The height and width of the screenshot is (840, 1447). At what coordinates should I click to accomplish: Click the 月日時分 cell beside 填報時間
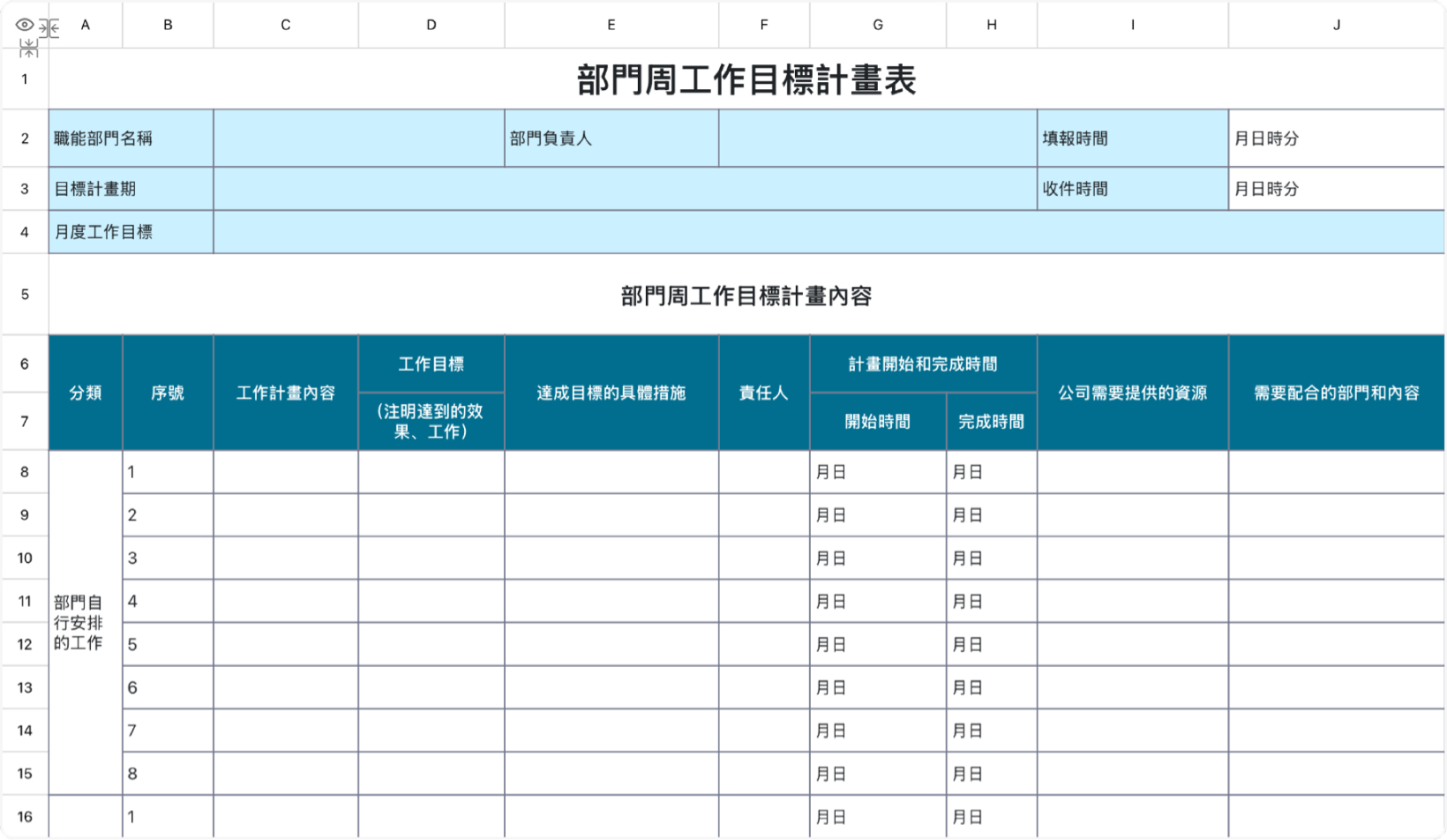tap(1337, 139)
